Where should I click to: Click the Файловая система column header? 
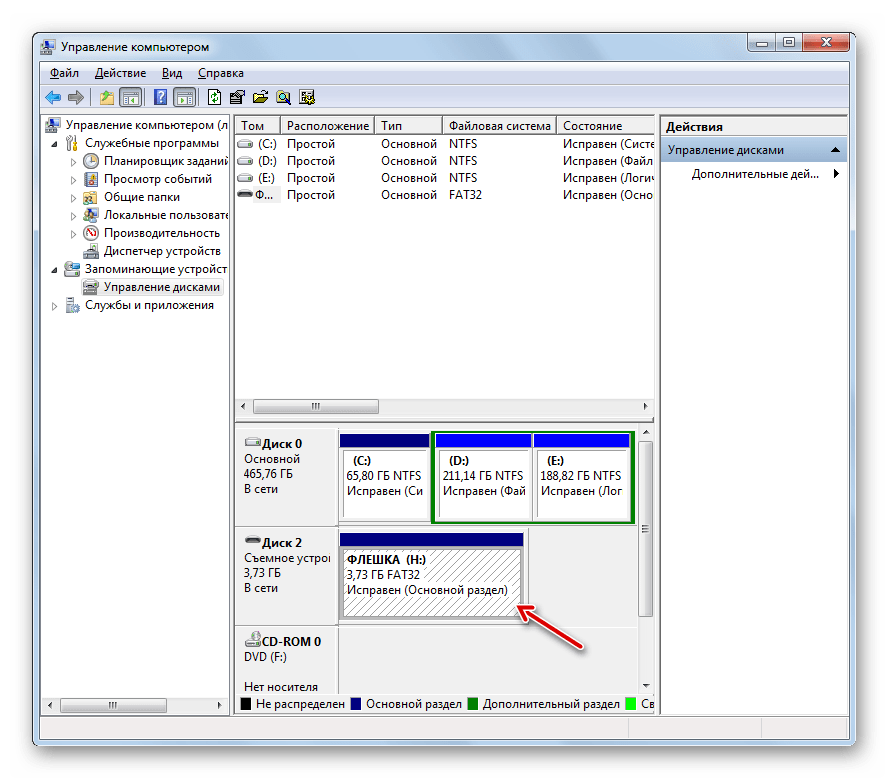tap(499, 126)
